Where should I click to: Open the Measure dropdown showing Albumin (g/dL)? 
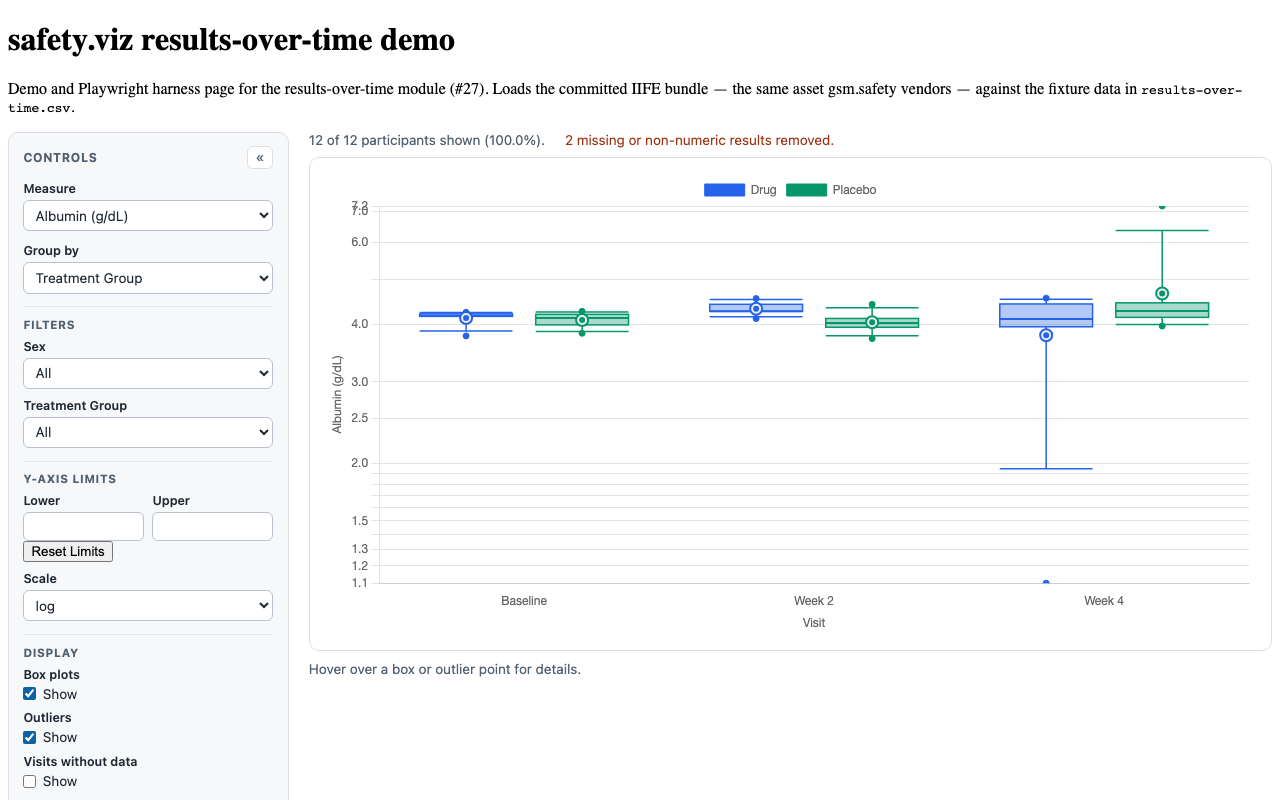[x=148, y=216]
